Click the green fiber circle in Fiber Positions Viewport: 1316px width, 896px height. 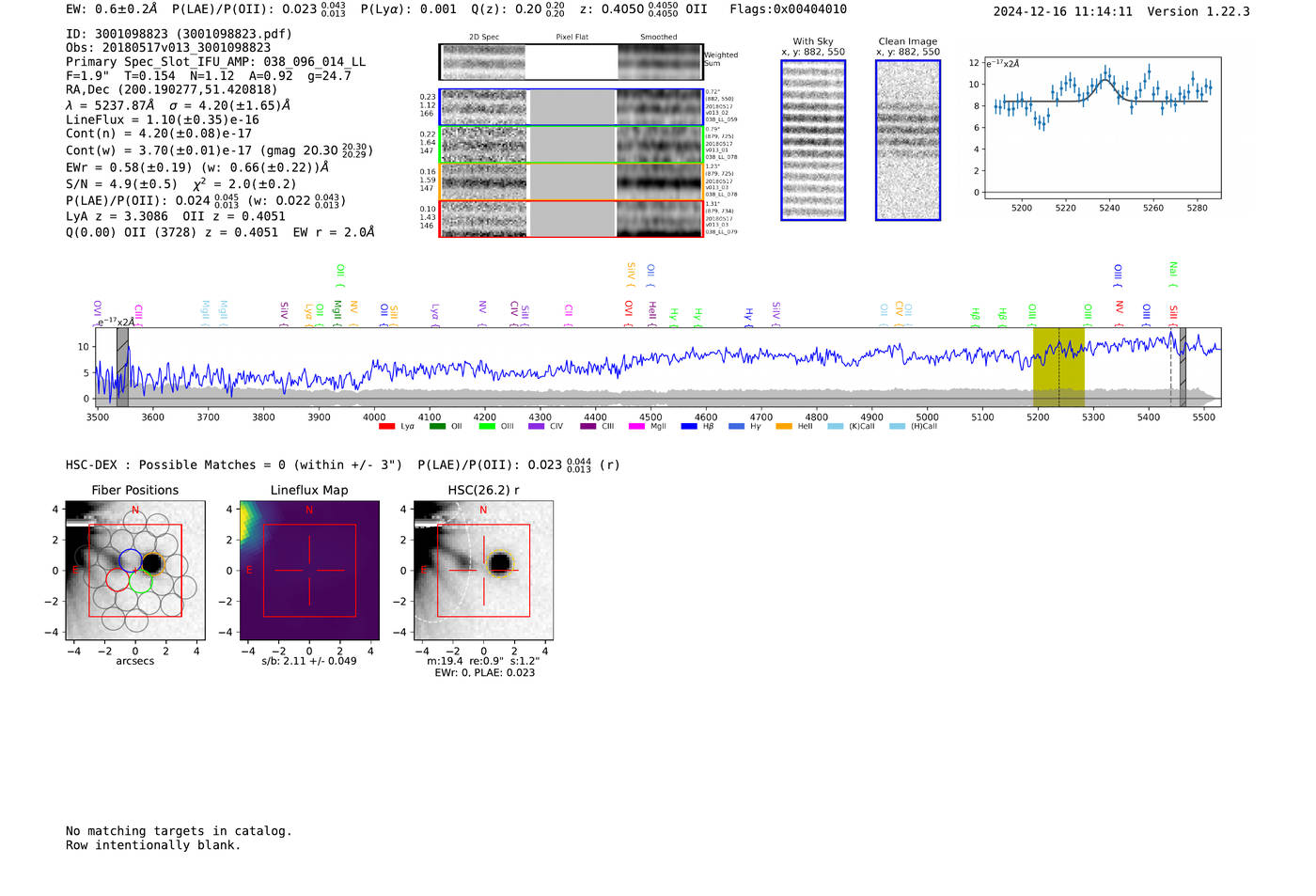pos(141,581)
